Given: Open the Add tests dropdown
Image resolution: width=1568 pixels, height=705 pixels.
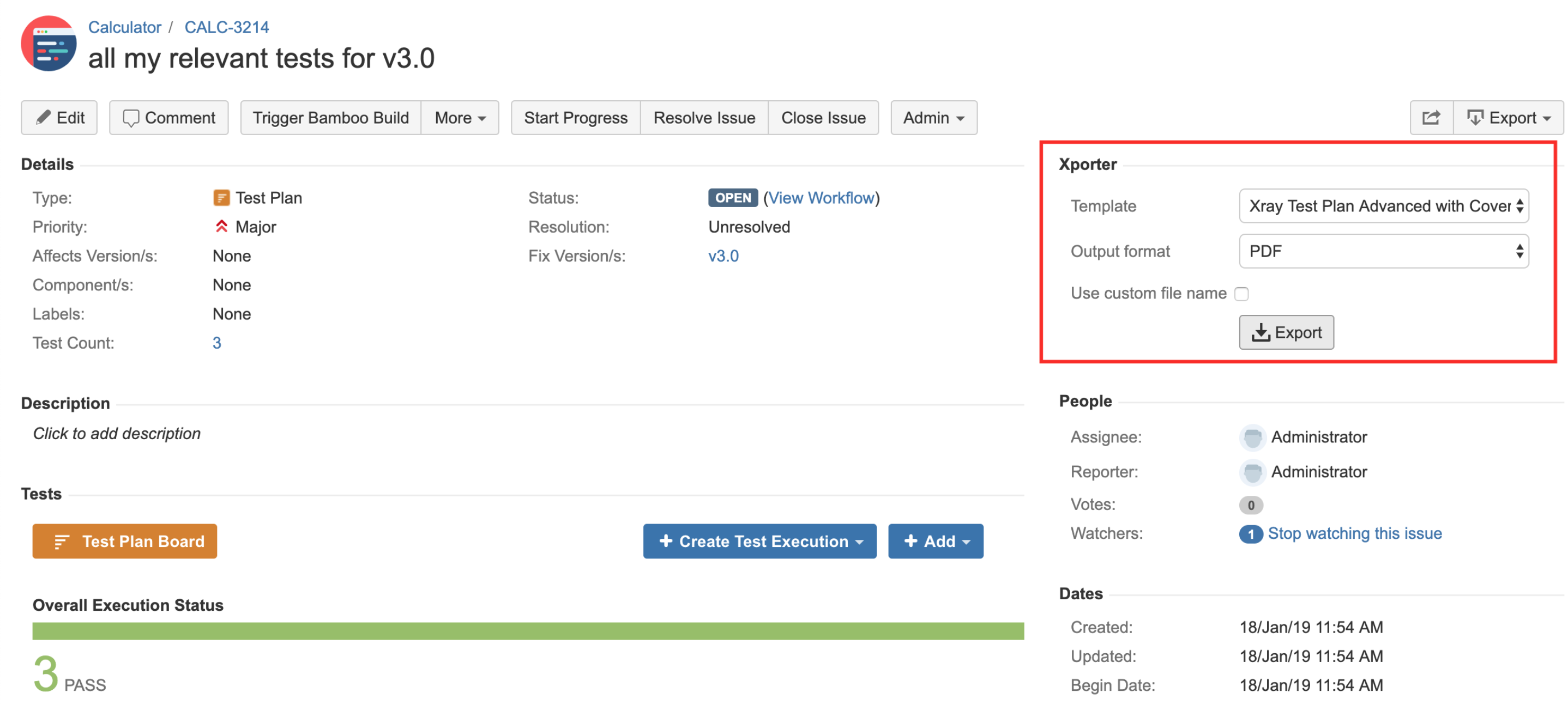Looking at the screenshot, I should tap(935, 541).
